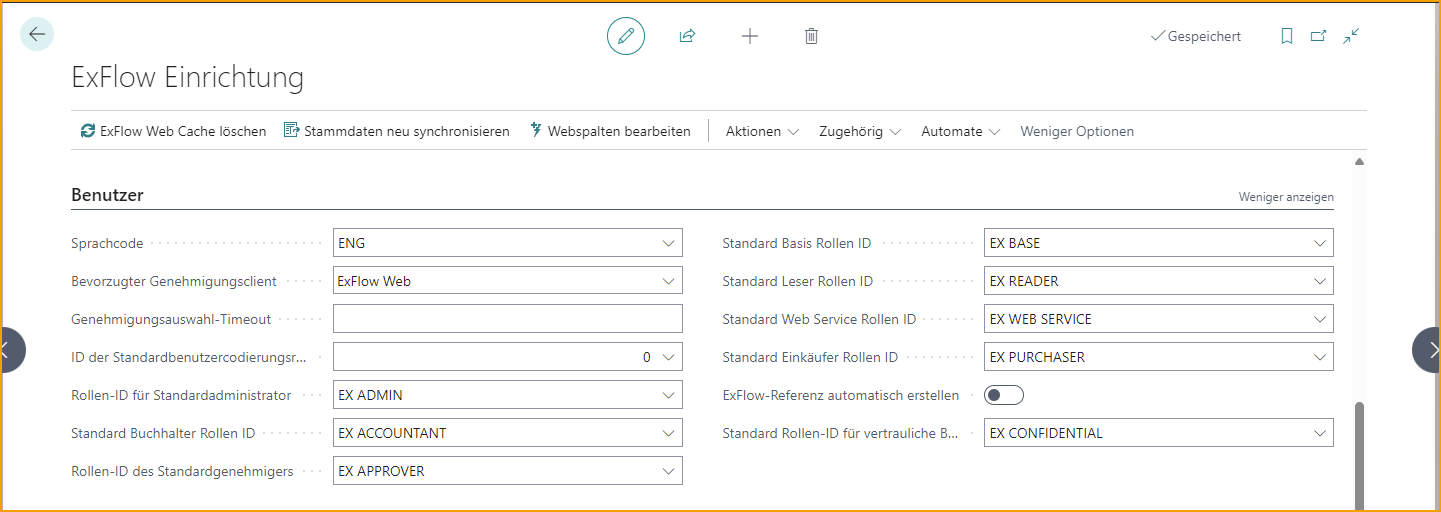Go to previous record arrow
1441x512 pixels.
point(10,350)
